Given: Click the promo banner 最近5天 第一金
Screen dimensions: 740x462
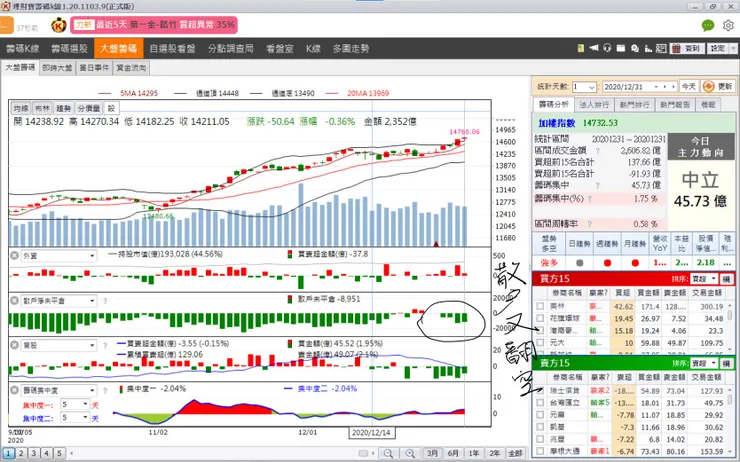Looking at the screenshot, I should point(153,25).
